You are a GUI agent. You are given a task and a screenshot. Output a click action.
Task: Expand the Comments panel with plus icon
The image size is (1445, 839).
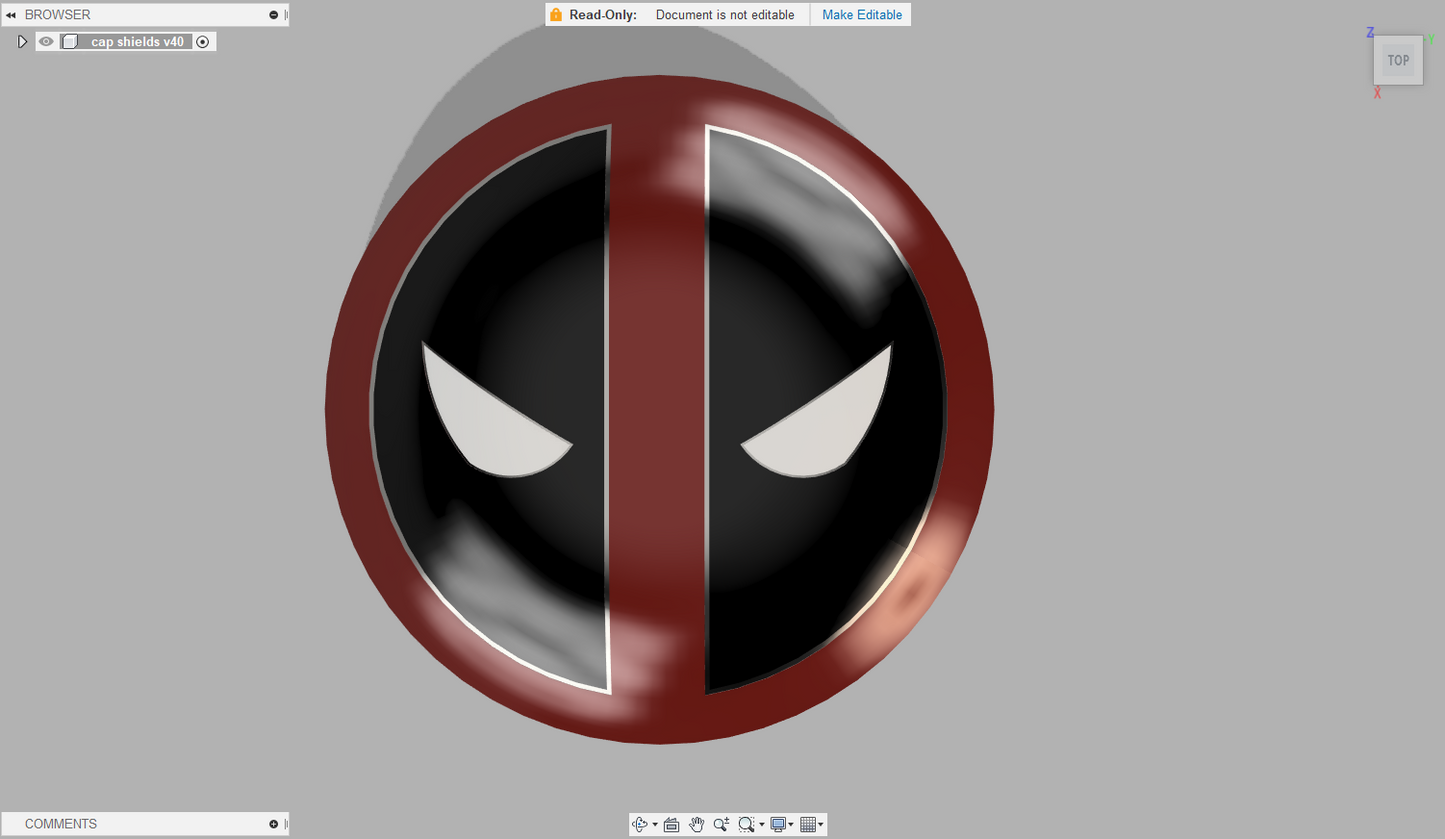point(273,824)
